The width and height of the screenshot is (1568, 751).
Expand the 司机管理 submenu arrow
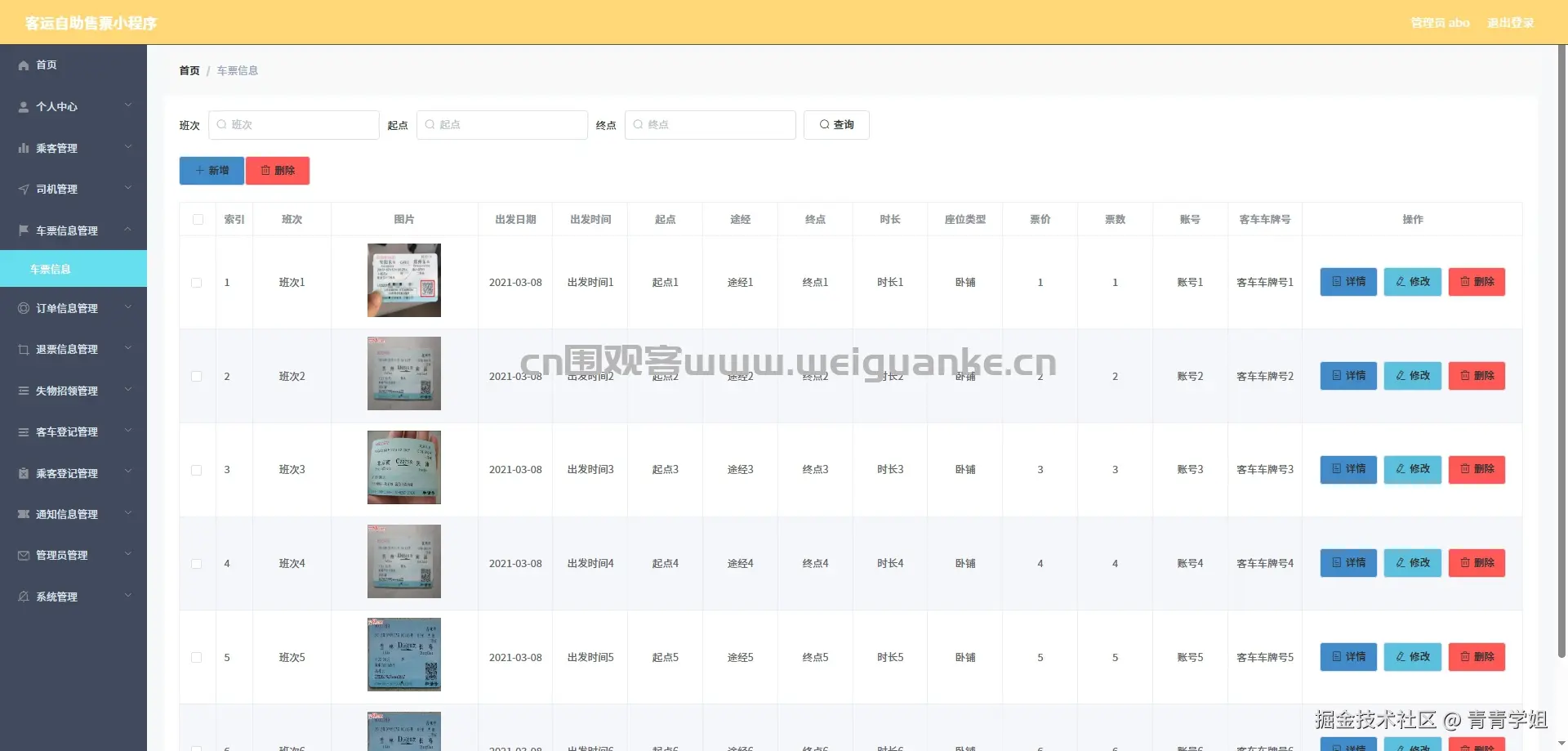click(x=128, y=189)
